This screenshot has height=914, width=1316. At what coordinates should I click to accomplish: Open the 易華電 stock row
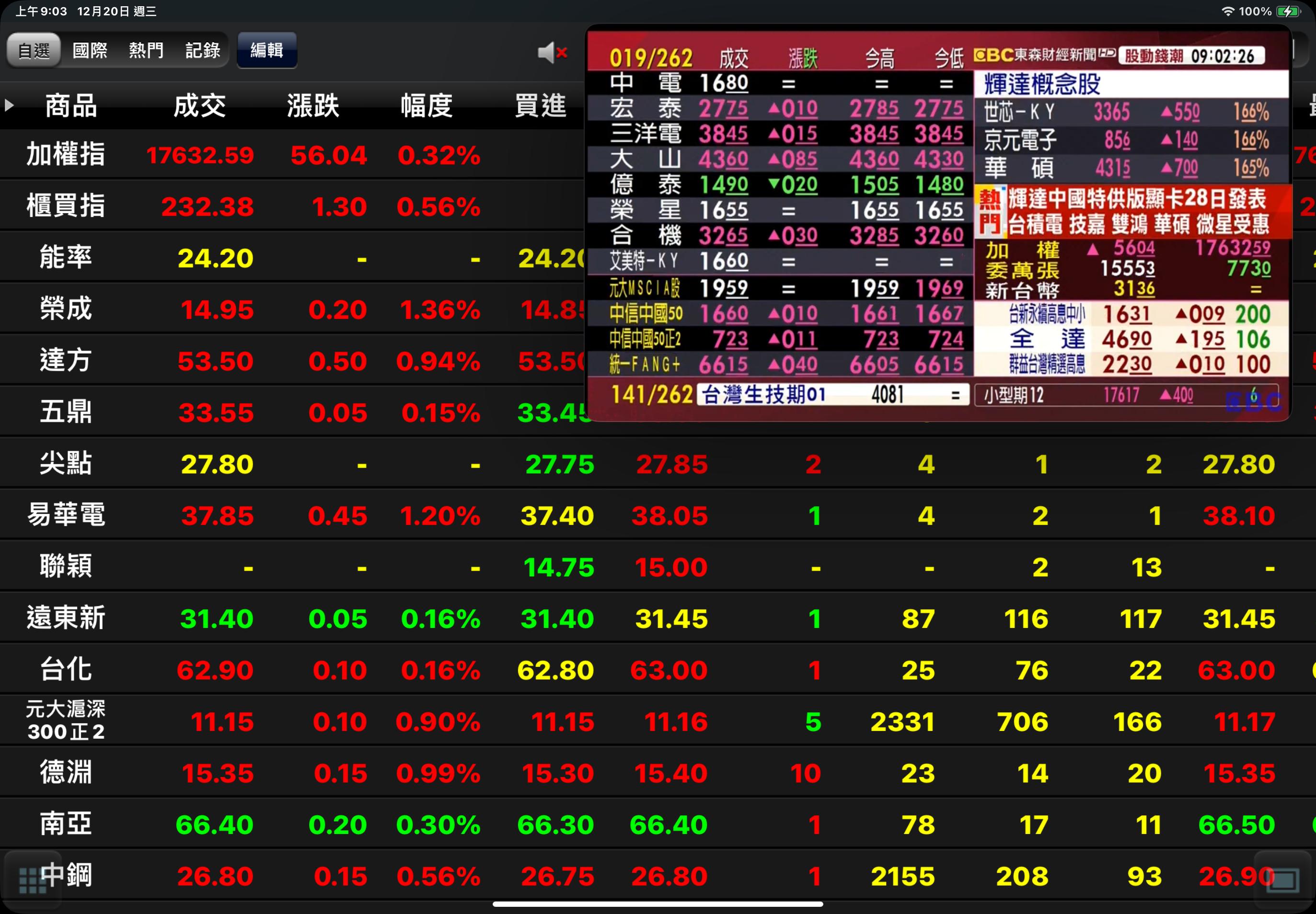tap(658, 515)
